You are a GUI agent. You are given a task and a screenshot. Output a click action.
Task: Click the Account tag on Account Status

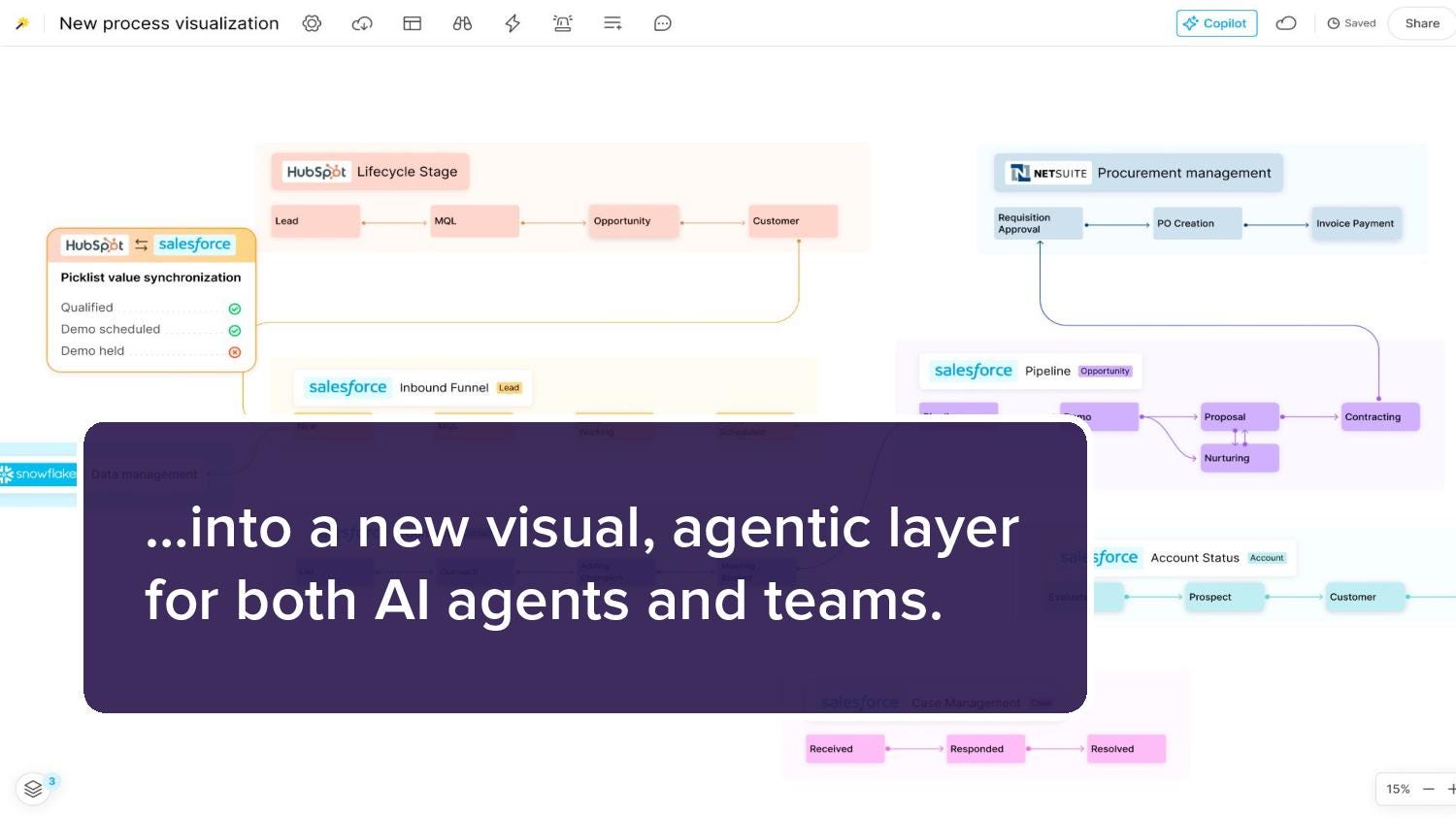[x=1267, y=558]
